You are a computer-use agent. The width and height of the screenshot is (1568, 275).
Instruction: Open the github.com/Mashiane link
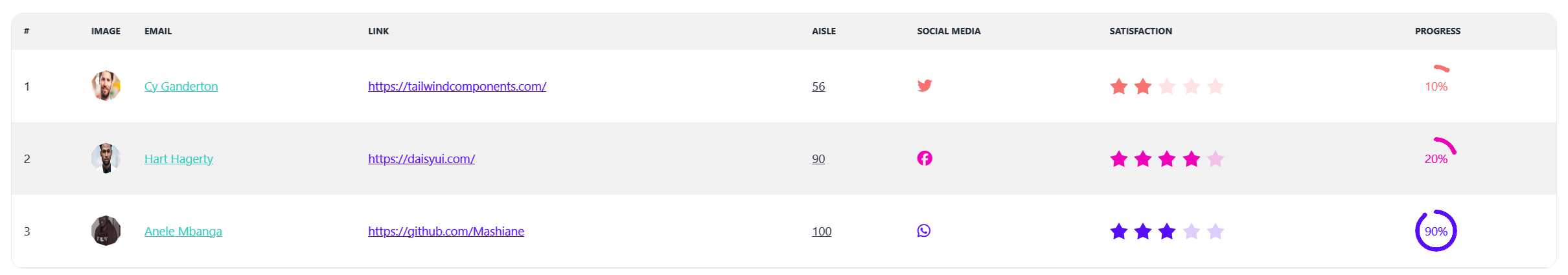tap(446, 231)
